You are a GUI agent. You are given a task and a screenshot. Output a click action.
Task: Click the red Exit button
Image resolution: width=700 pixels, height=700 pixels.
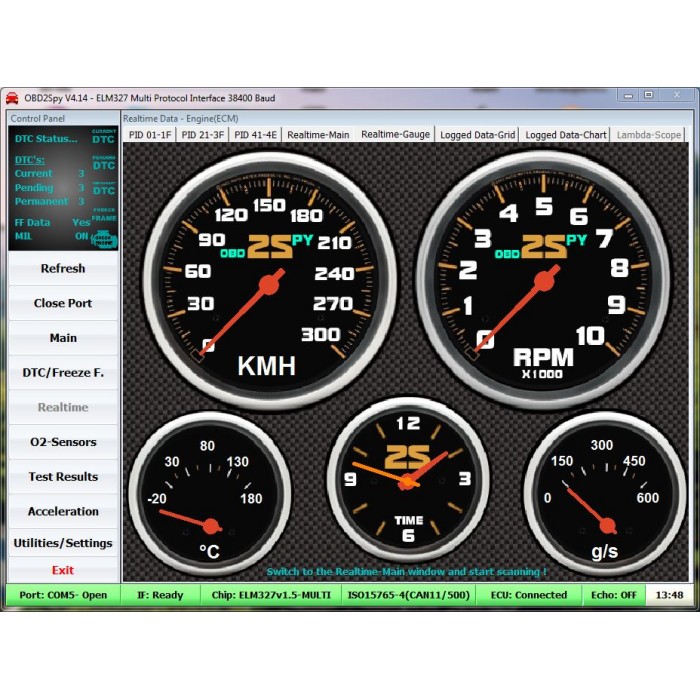63,570
